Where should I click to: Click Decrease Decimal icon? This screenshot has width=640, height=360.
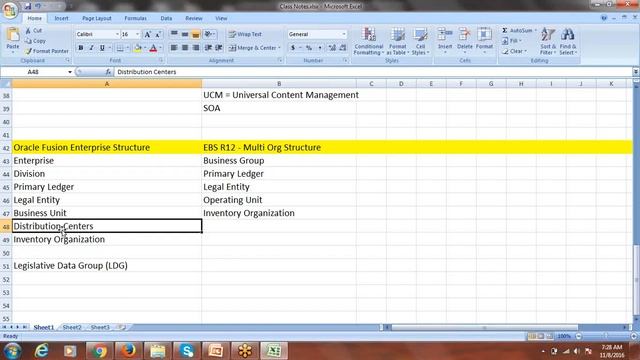coord(343,48)
